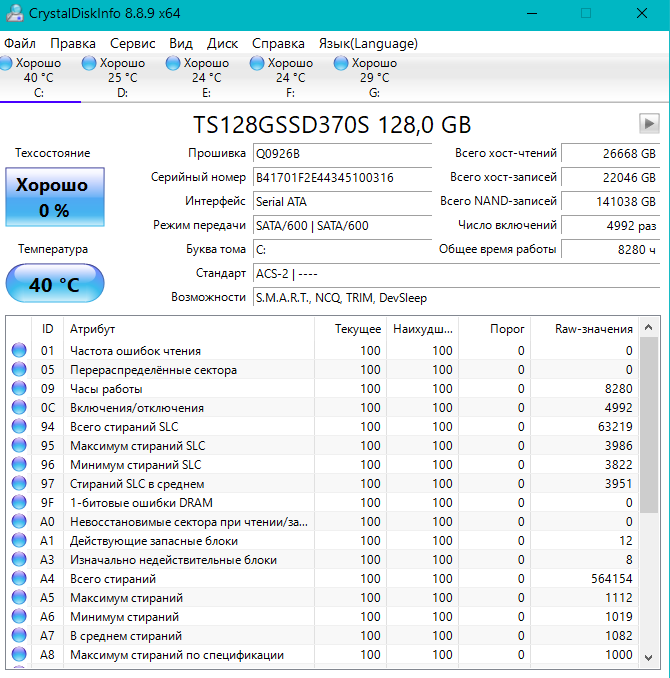
Task: Click the status orb for attribute 94
Action: (19, 426)
